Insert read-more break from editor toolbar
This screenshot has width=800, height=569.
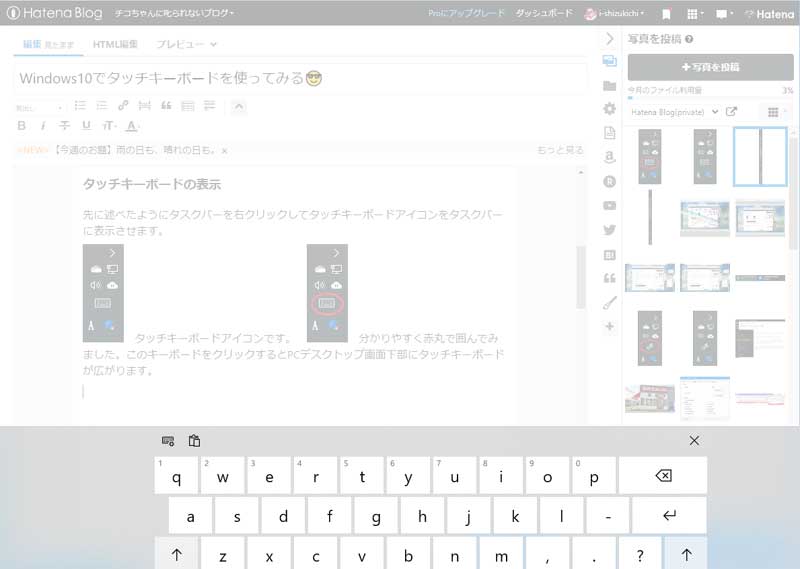pyautogui.click(x=144, y=106)
